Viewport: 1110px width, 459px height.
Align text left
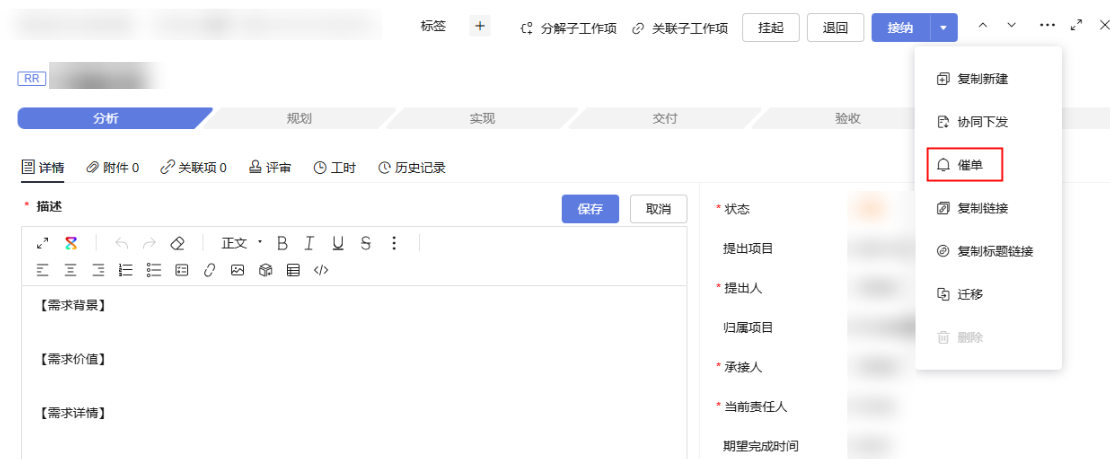click(x=42, y=270)
